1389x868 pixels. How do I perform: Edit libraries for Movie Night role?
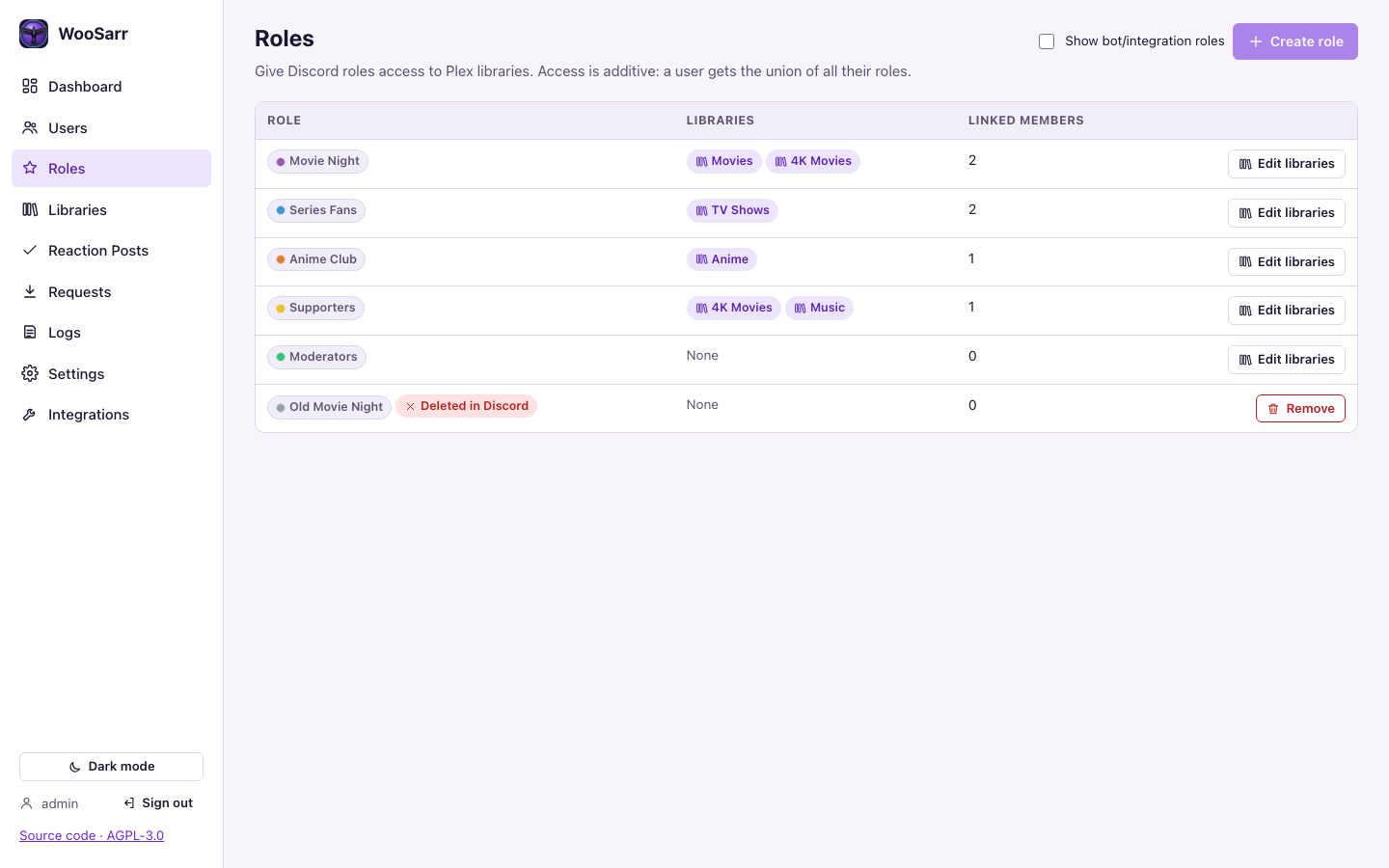1286,164
